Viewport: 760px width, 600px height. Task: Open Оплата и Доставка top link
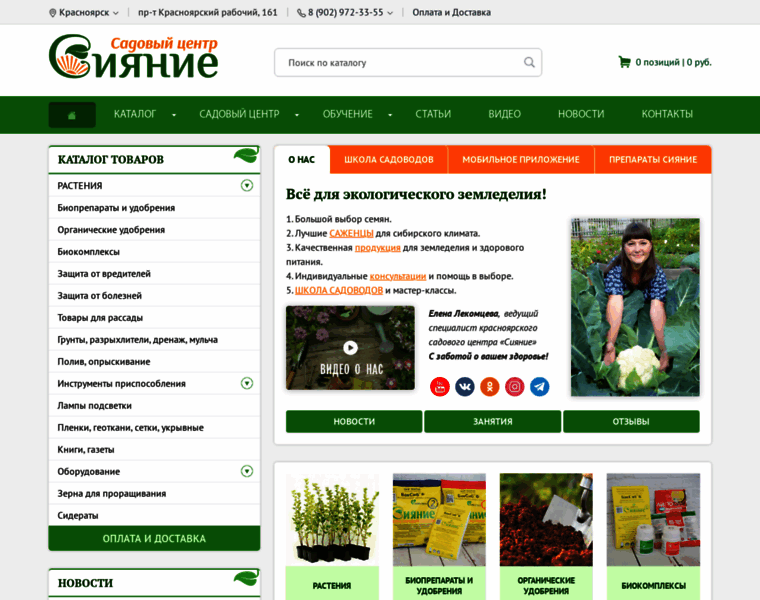click(x=451, y=13)
